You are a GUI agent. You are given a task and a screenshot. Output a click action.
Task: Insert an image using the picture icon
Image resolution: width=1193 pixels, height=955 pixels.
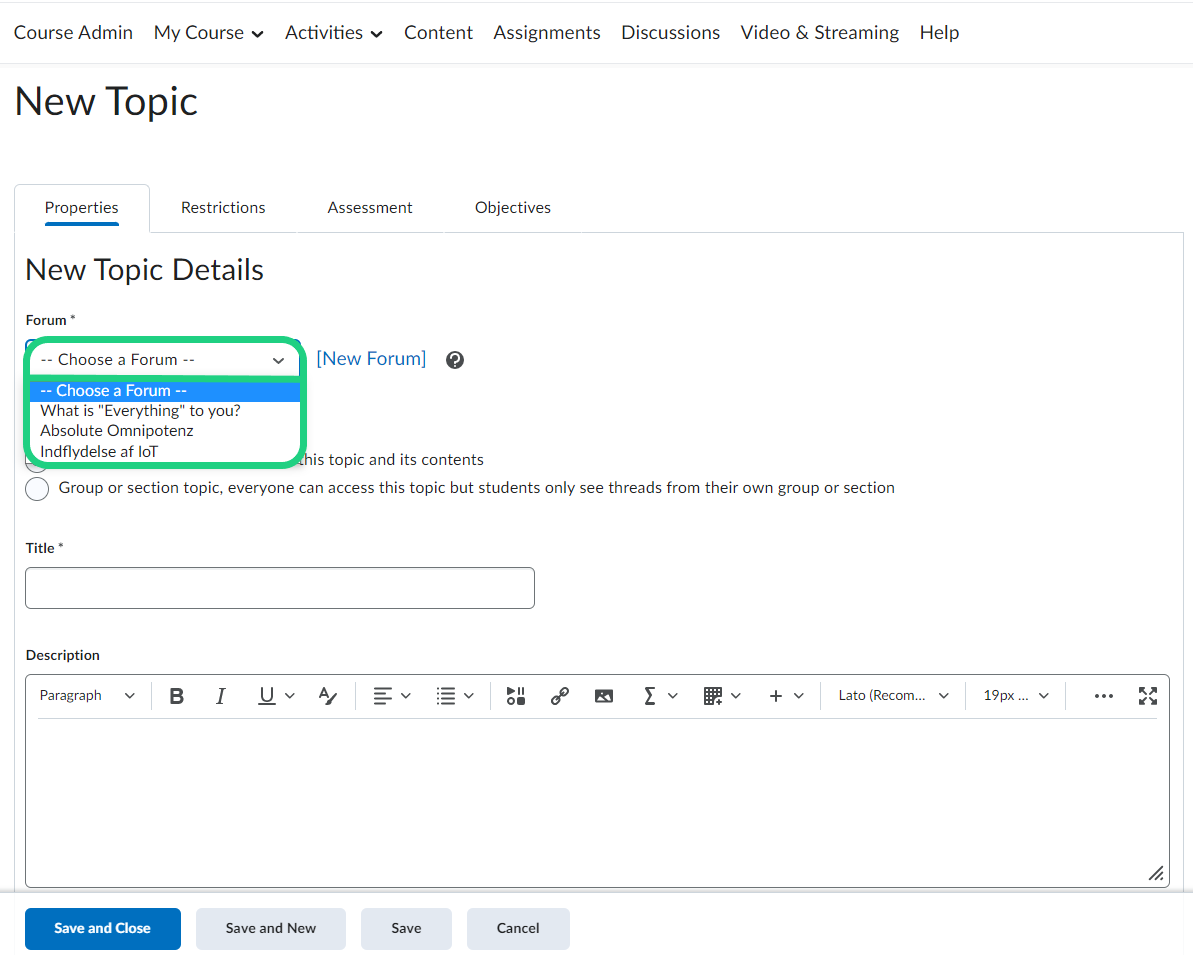coord(604,696)
